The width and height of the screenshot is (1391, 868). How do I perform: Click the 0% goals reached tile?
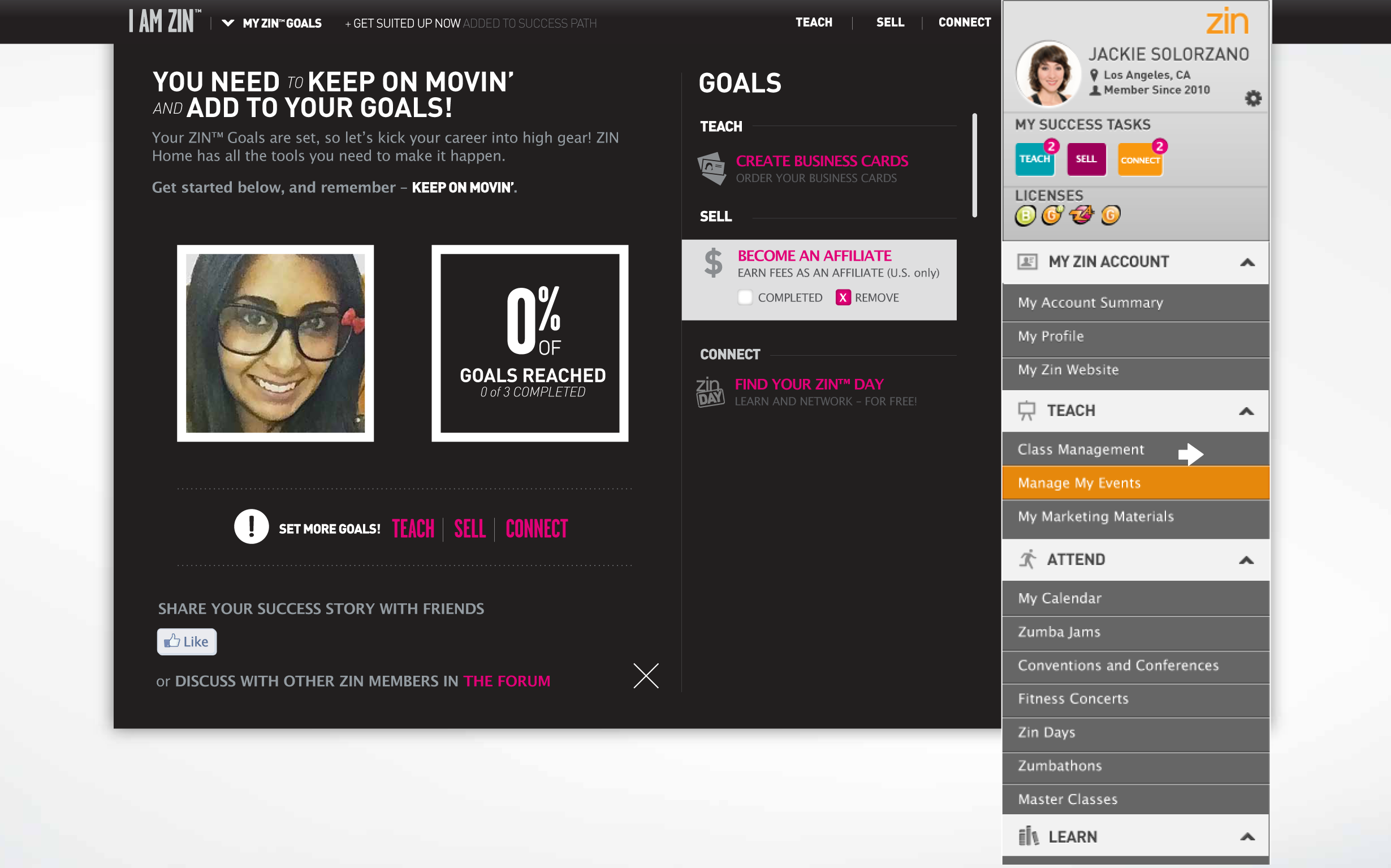point(530,343)
